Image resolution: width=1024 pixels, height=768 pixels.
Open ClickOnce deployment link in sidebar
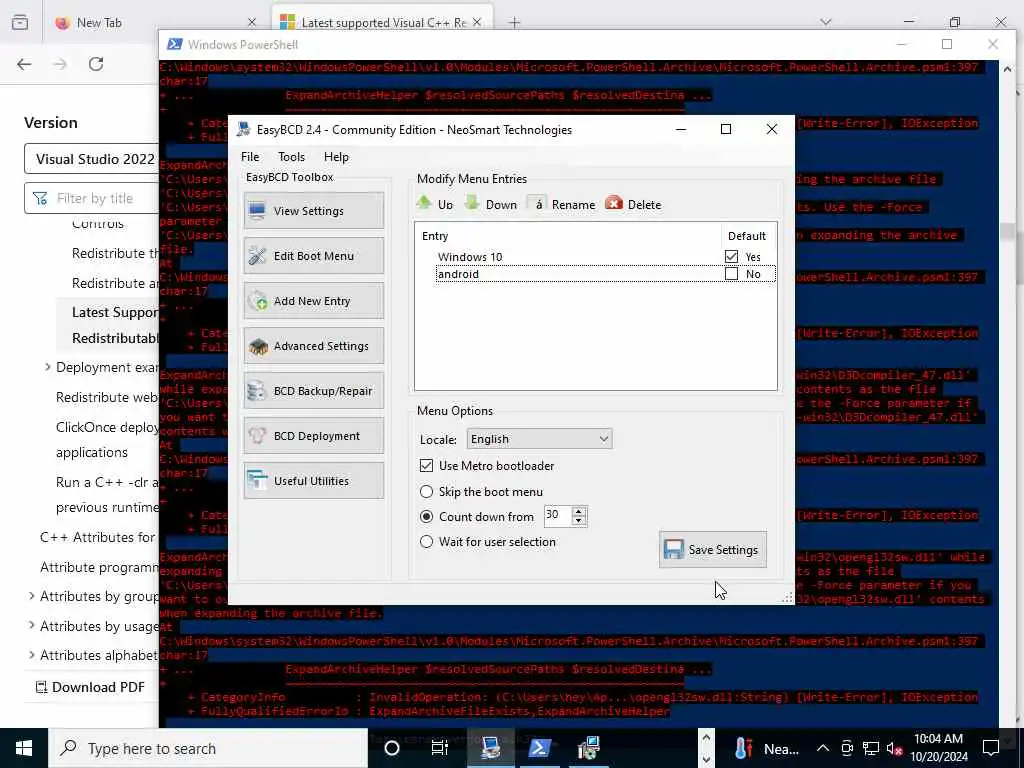tap(107, 440)
